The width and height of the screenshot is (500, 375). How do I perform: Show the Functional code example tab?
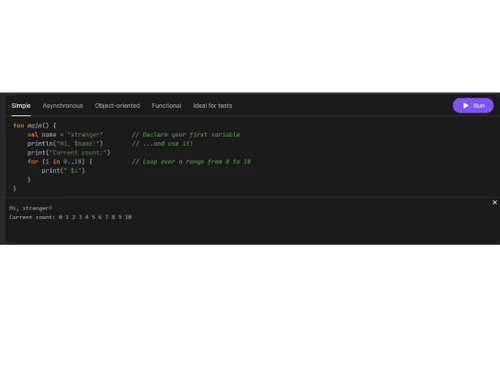(166, 106)
